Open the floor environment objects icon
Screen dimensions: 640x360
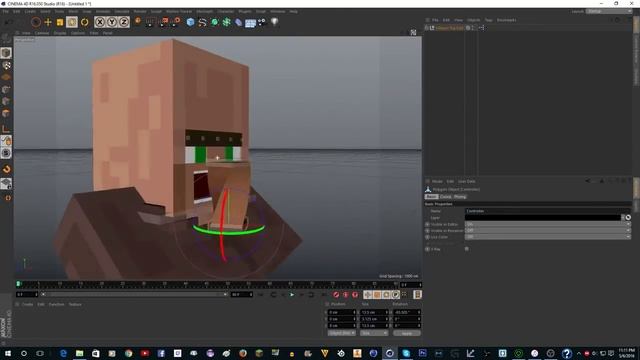(x=251, y=22)
